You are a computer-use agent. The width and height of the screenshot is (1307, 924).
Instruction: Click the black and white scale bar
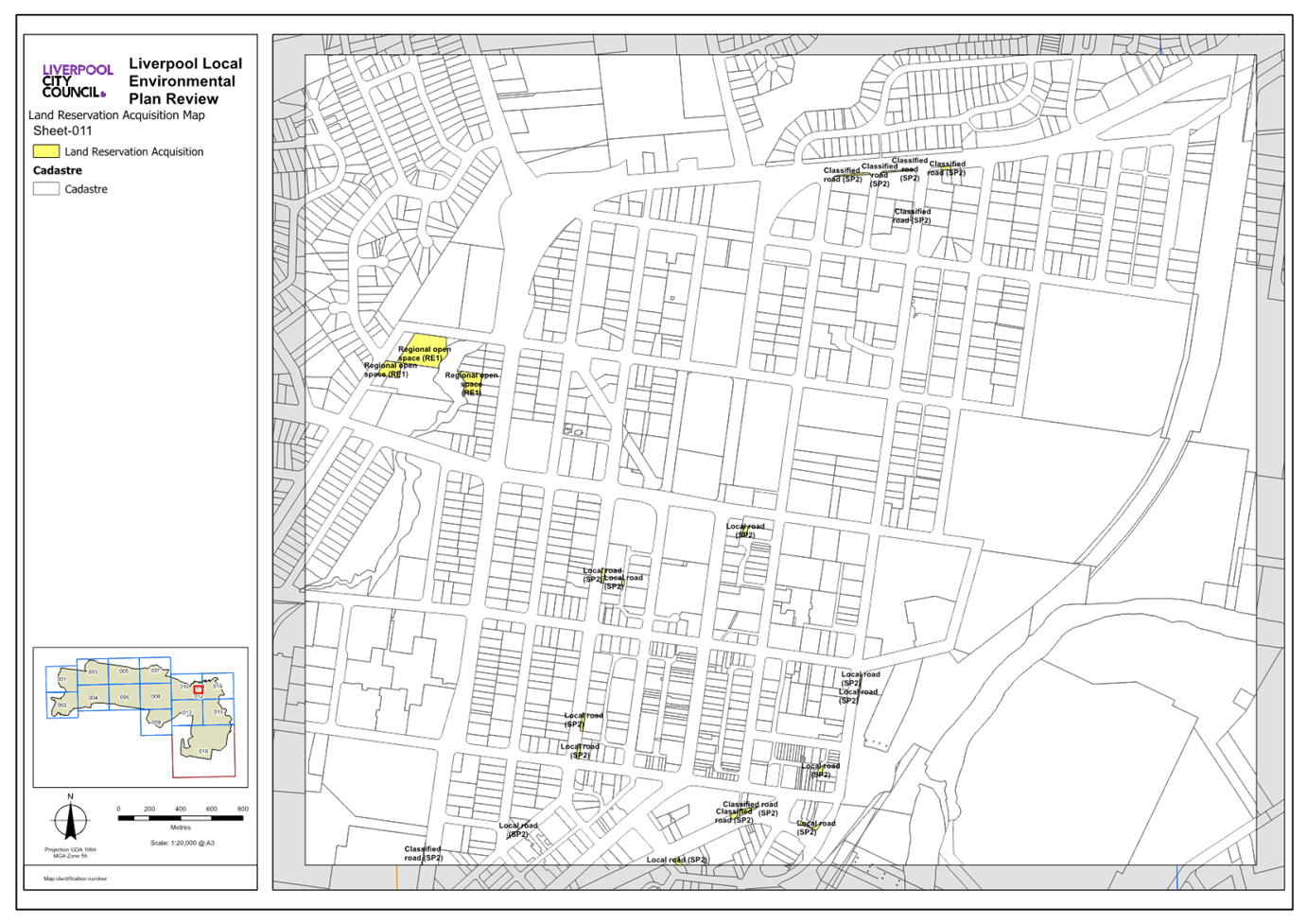[x=181, y=818]
